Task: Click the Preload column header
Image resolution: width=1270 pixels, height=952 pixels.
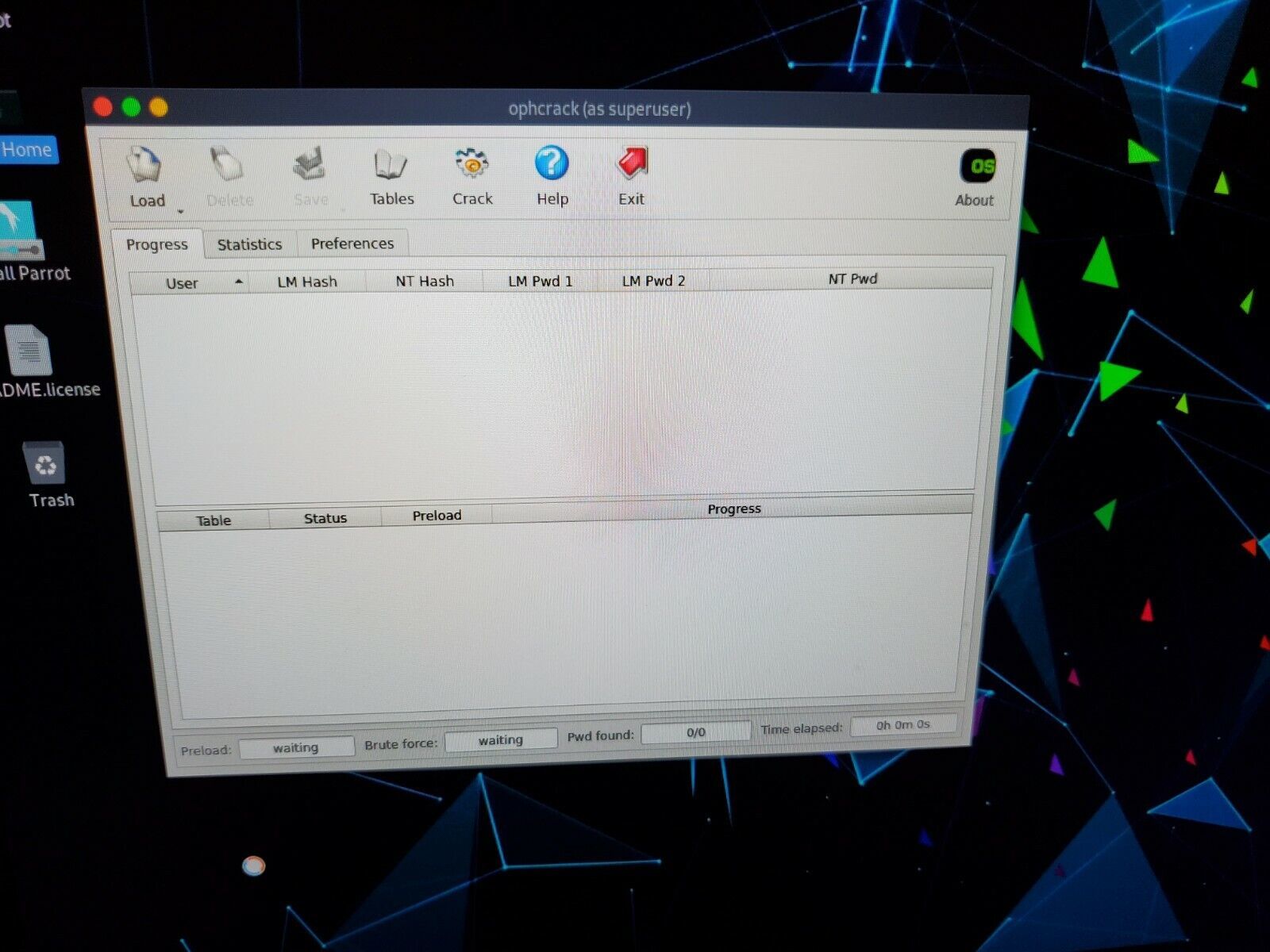Action: 437,516
